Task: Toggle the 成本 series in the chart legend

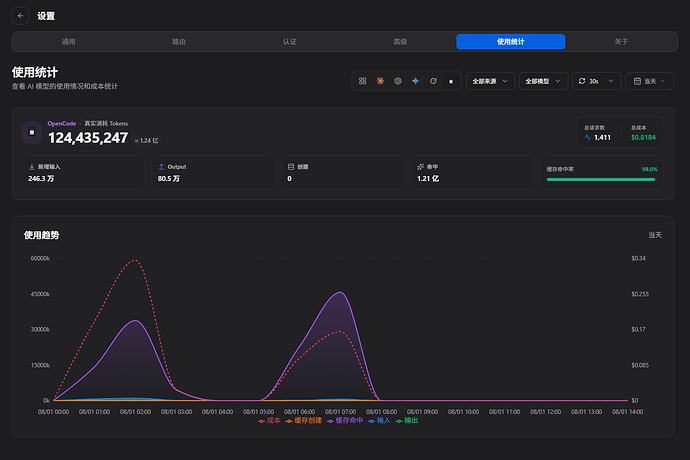Action: tap(269, 420)
